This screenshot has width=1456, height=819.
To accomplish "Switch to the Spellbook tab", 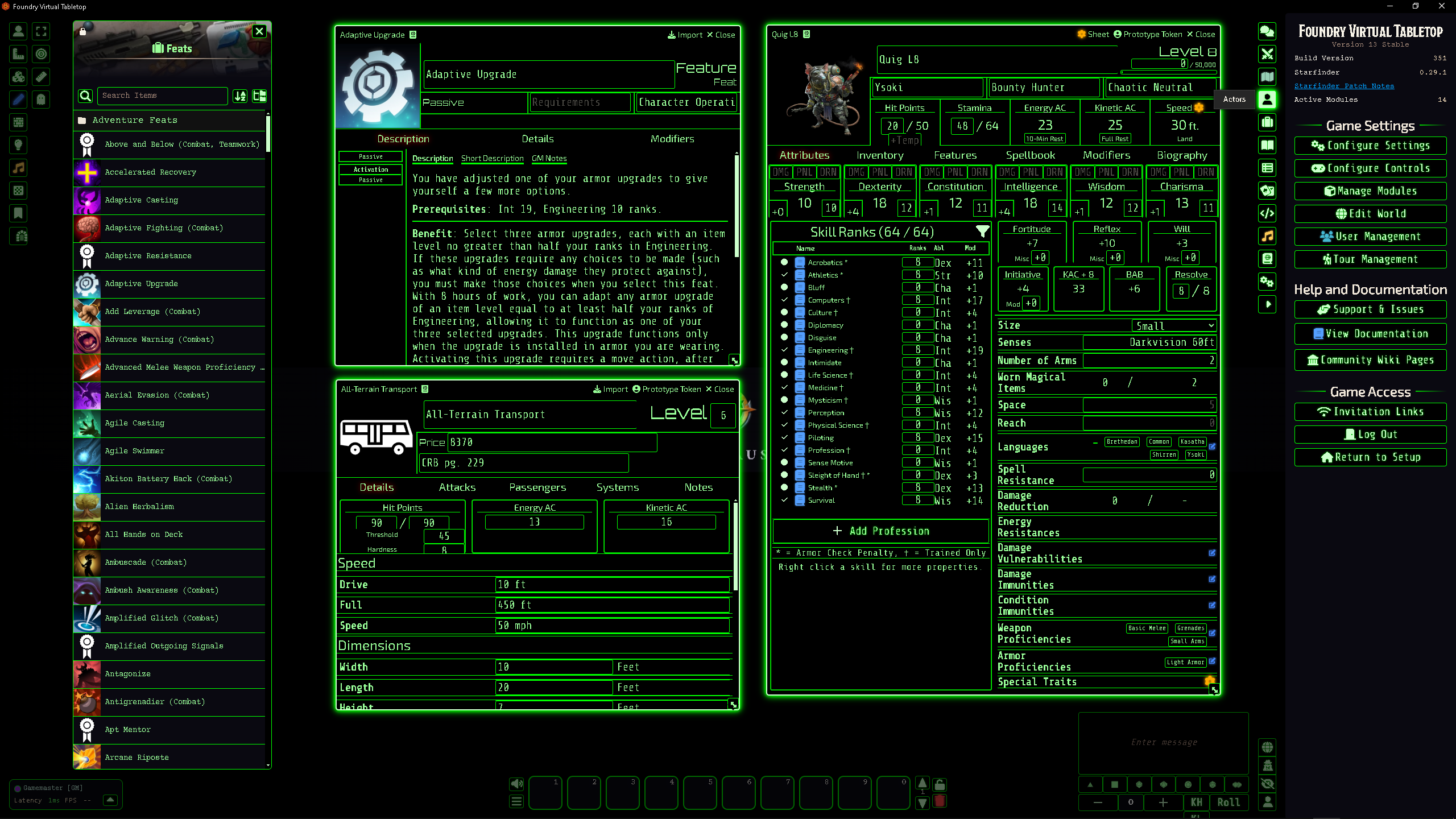I will click(x=1030, y=155).
